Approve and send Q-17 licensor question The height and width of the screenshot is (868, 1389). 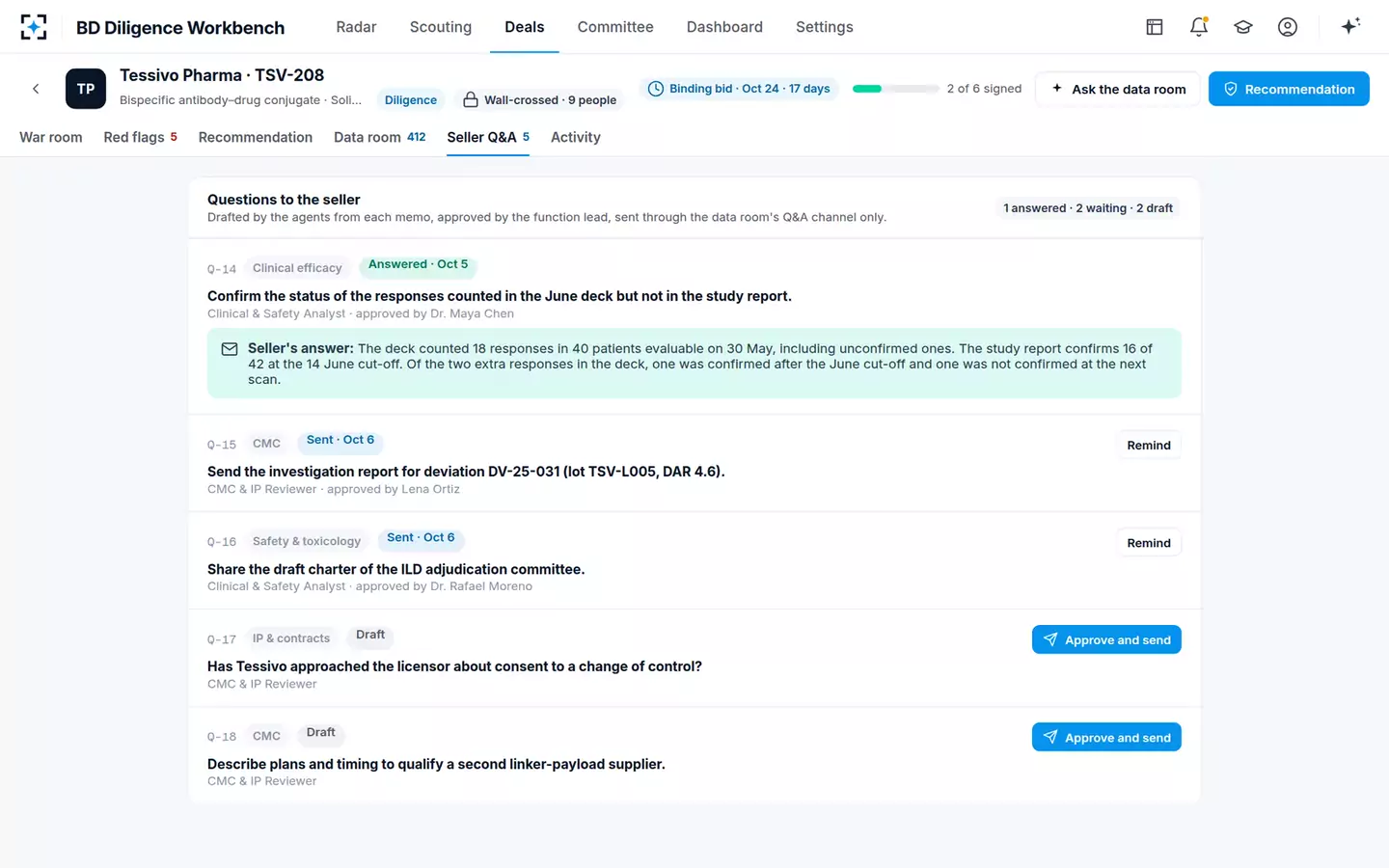[1106, 639]
